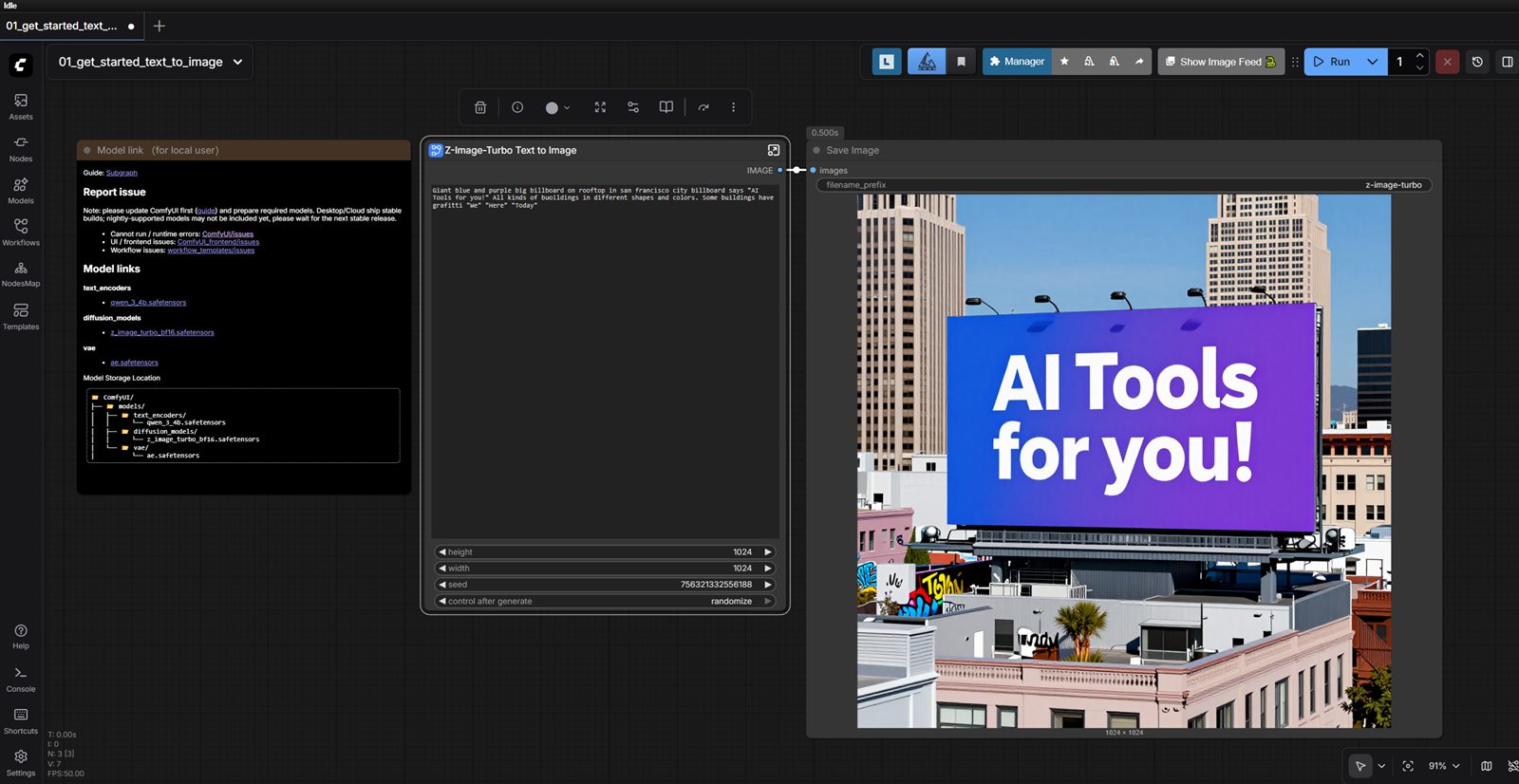
Task: Open the Subgraph guide link
Action: coord(122,173)
